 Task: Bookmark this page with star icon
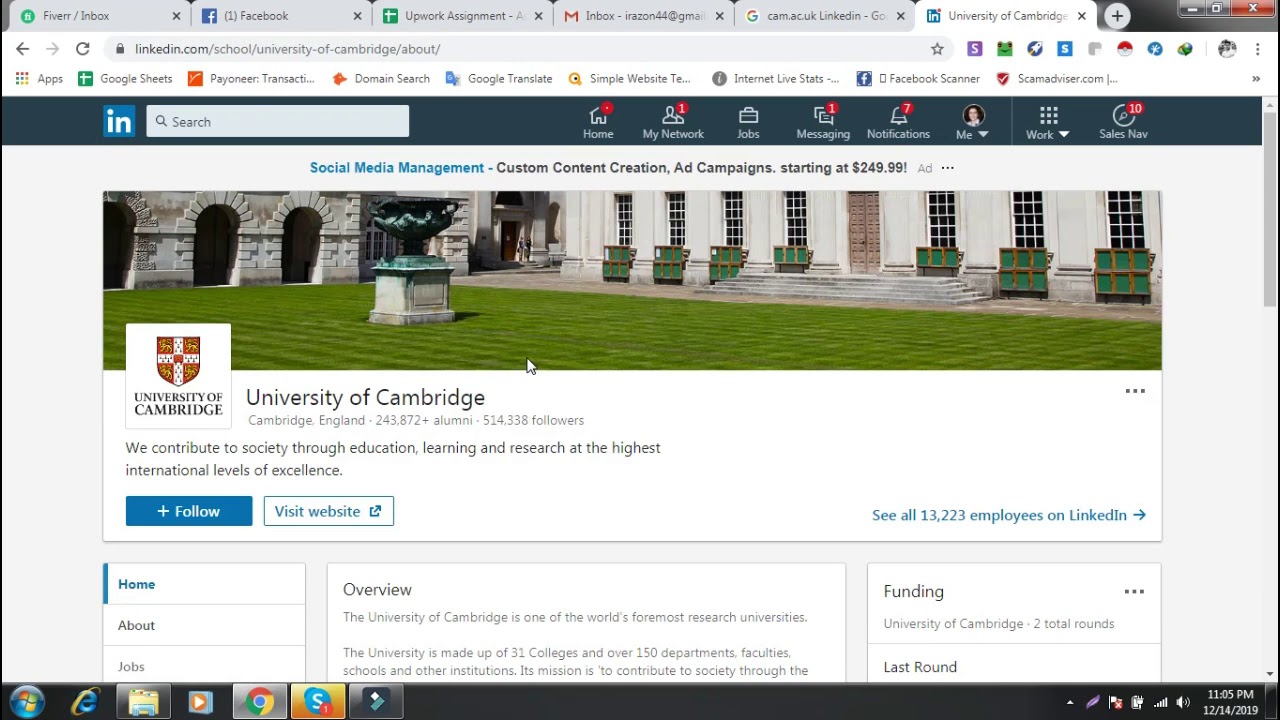[x=937, y=49]
